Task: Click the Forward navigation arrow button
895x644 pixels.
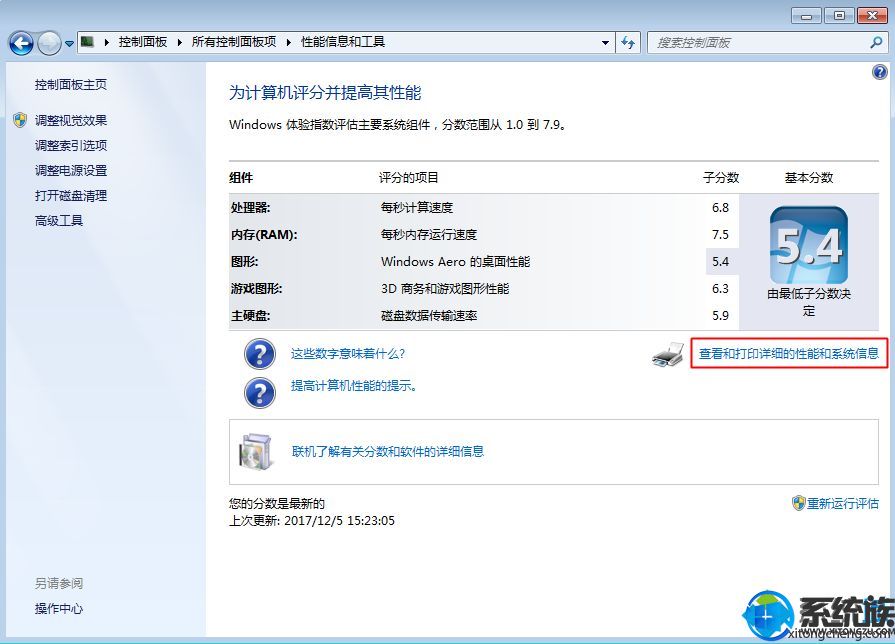Action: (x=49, y=43)
